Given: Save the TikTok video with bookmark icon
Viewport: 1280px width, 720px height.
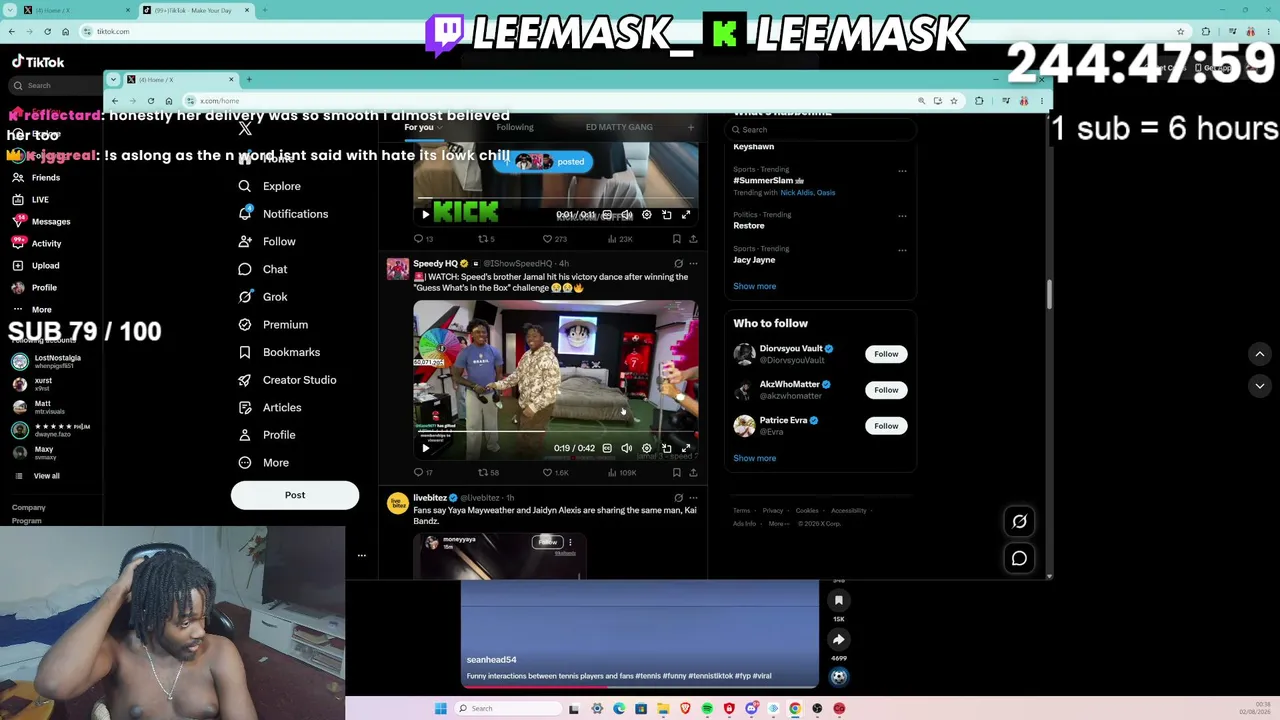Looking at the screenshot, I should coord(839,600).
